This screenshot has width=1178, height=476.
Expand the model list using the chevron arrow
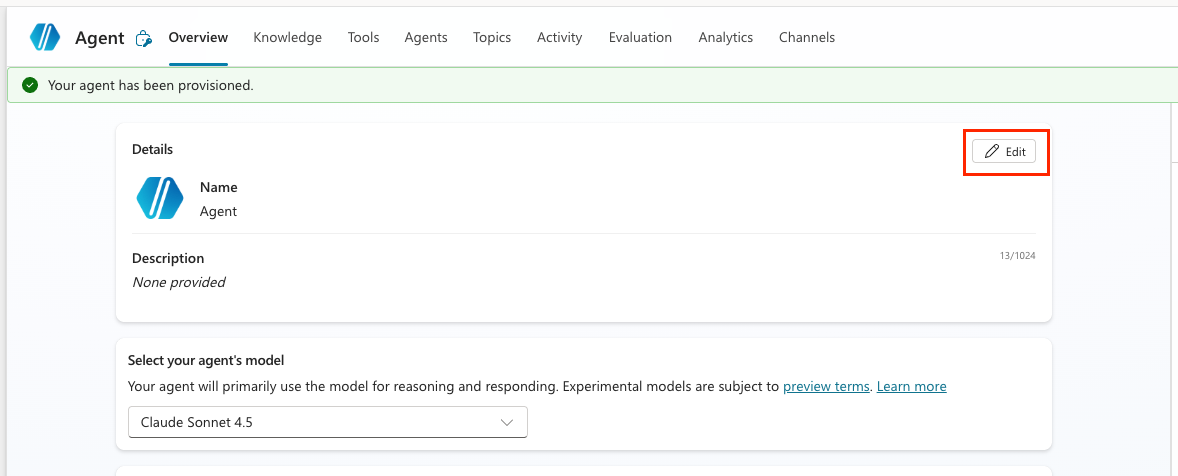pyautogui.click(x=507, y=423)
